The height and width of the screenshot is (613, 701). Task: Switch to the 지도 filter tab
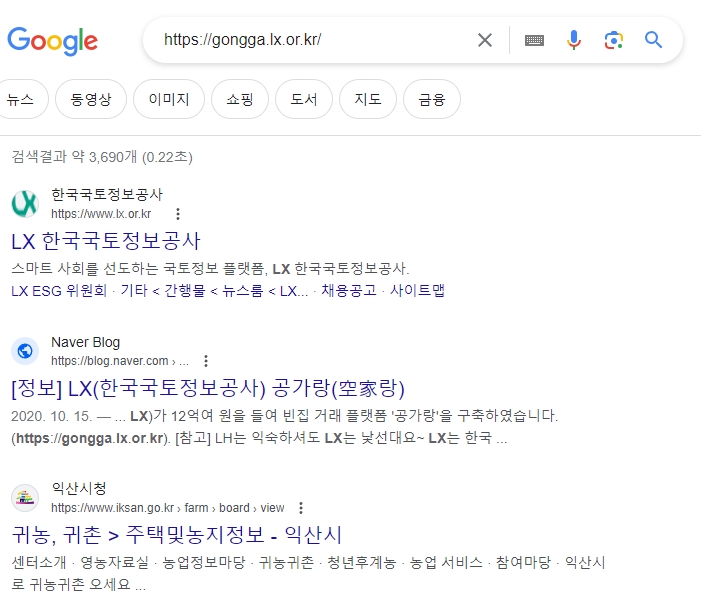(x=368, y=99)
